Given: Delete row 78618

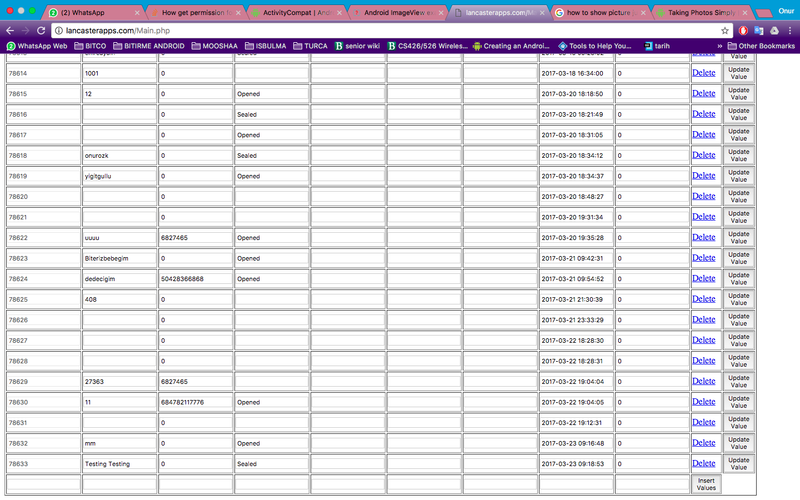Looking at the screenshot, I should coord(704,155).
